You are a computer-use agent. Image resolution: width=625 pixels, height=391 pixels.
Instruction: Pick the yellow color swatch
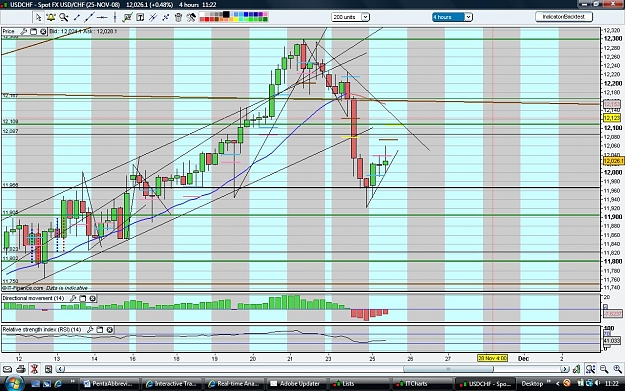[236, 20]
